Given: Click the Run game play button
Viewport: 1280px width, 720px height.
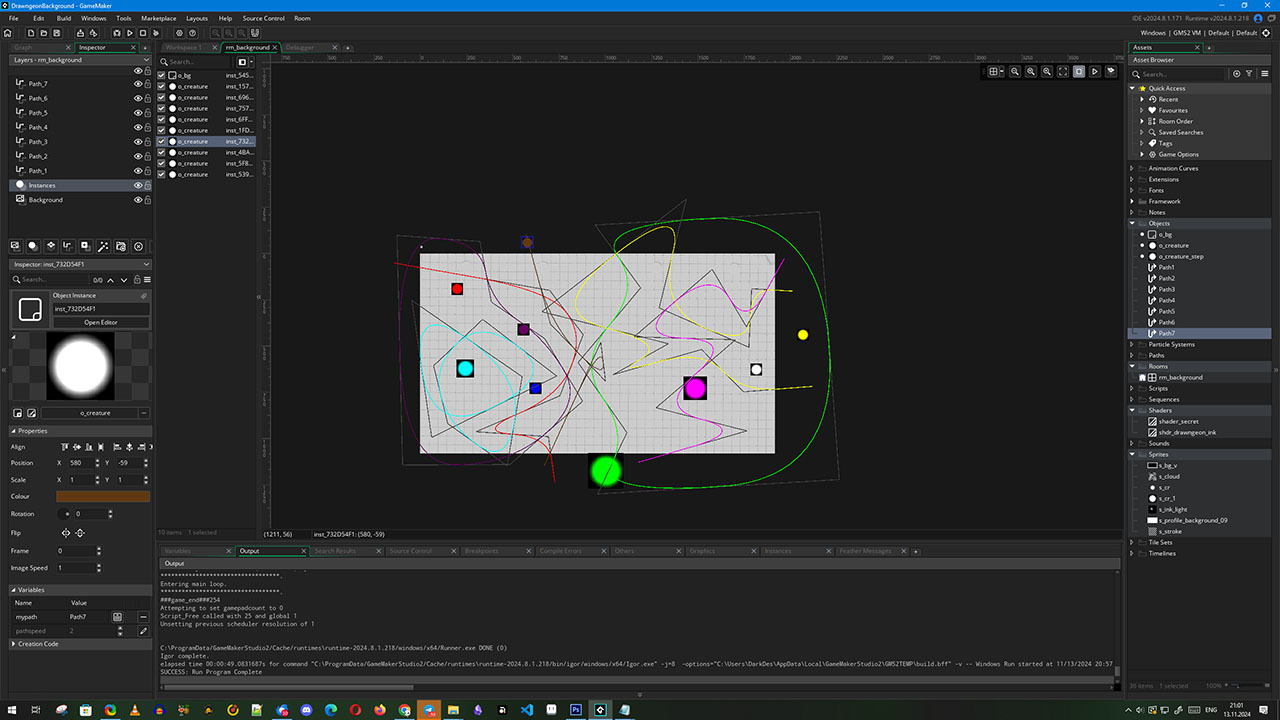Looking at the screenshot, I should (x=130, y=33).
